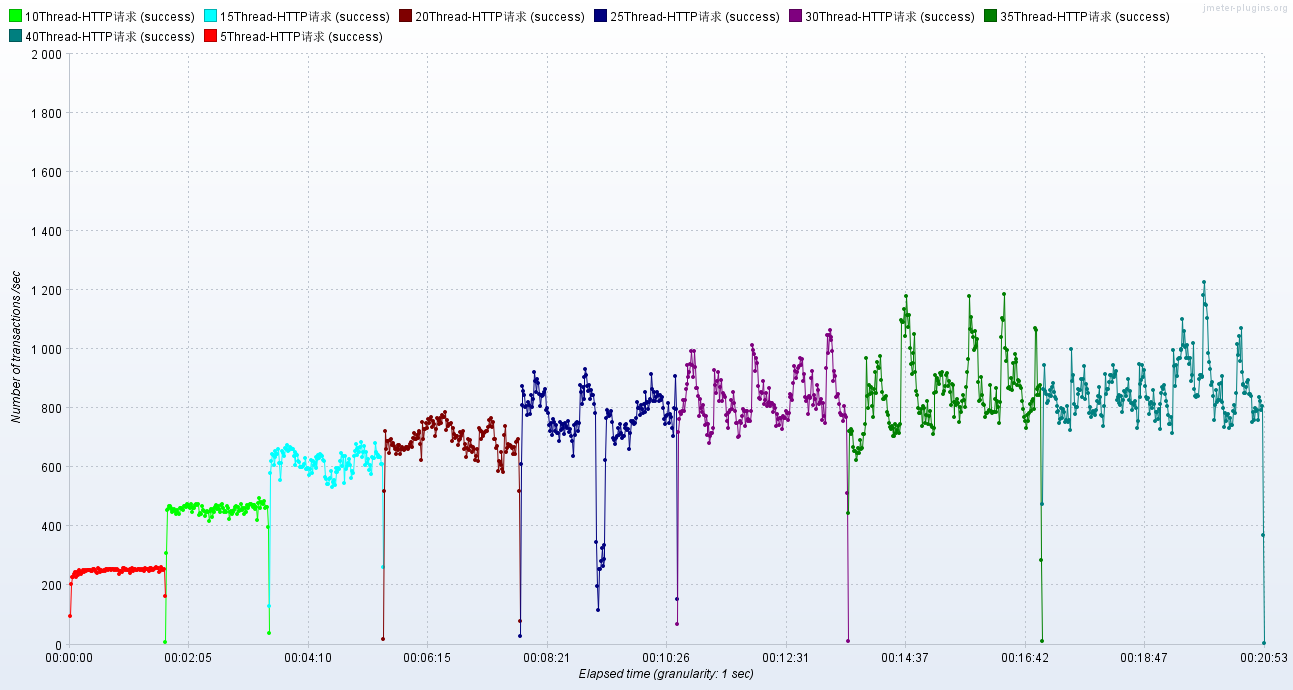Click the 'Number of transactions /sec' y-axis title
The height and width of the screenshot is (690, 1293).
pos(16,345)
